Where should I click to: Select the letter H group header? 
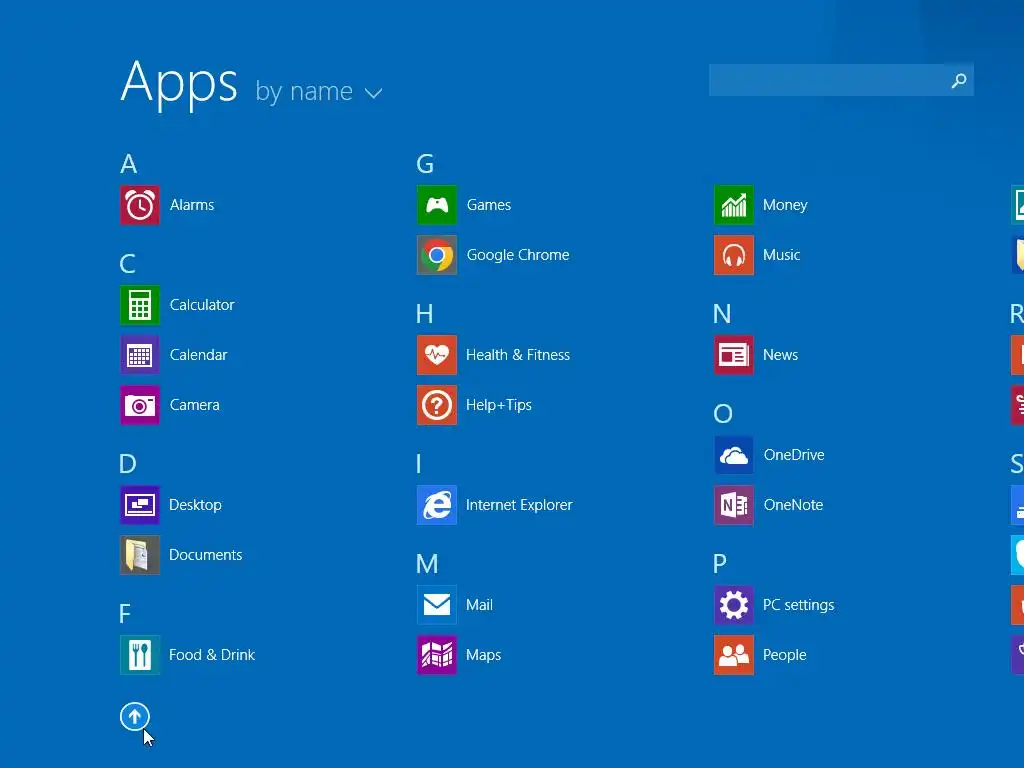(424, 314)
